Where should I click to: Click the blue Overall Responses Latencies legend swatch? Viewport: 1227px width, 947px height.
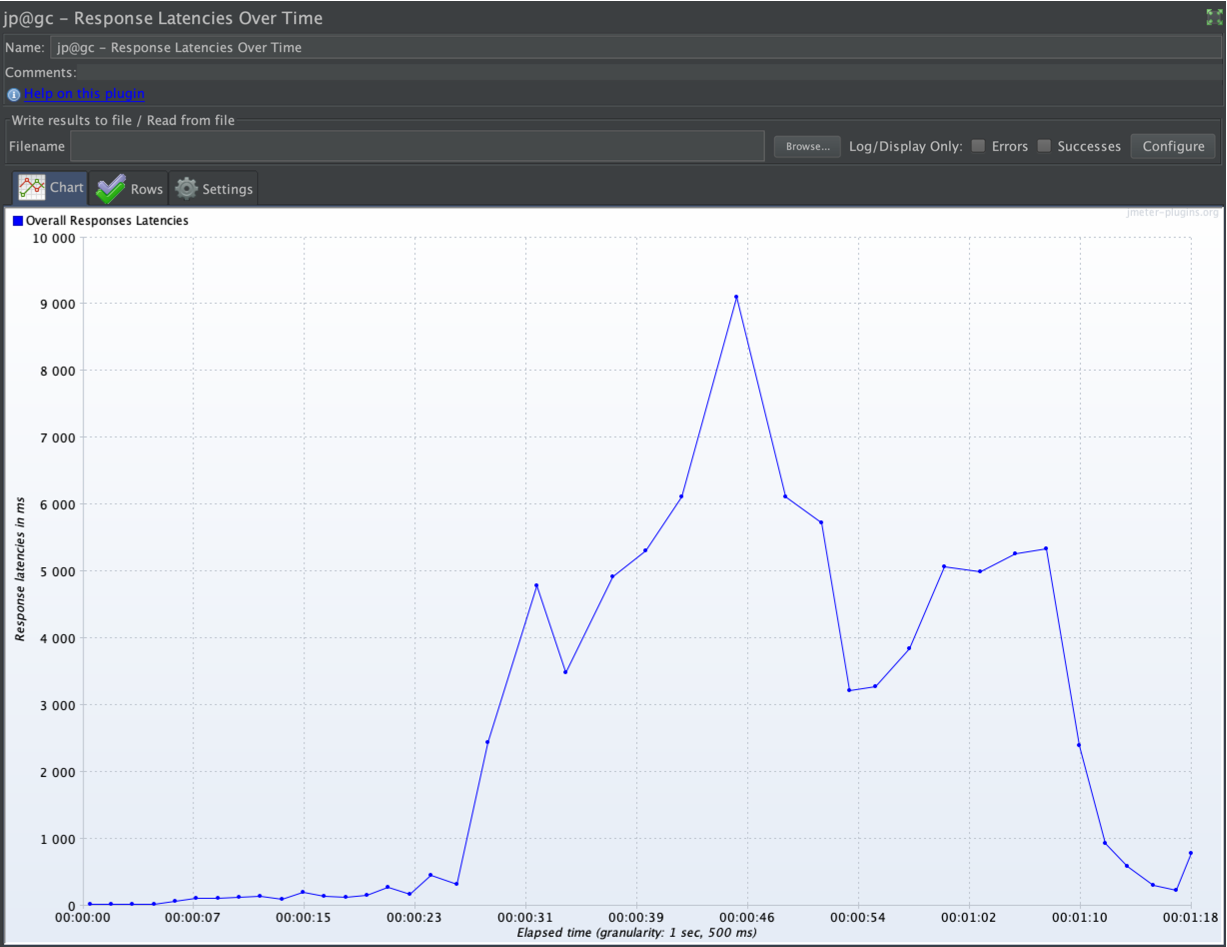click(17, 220)
